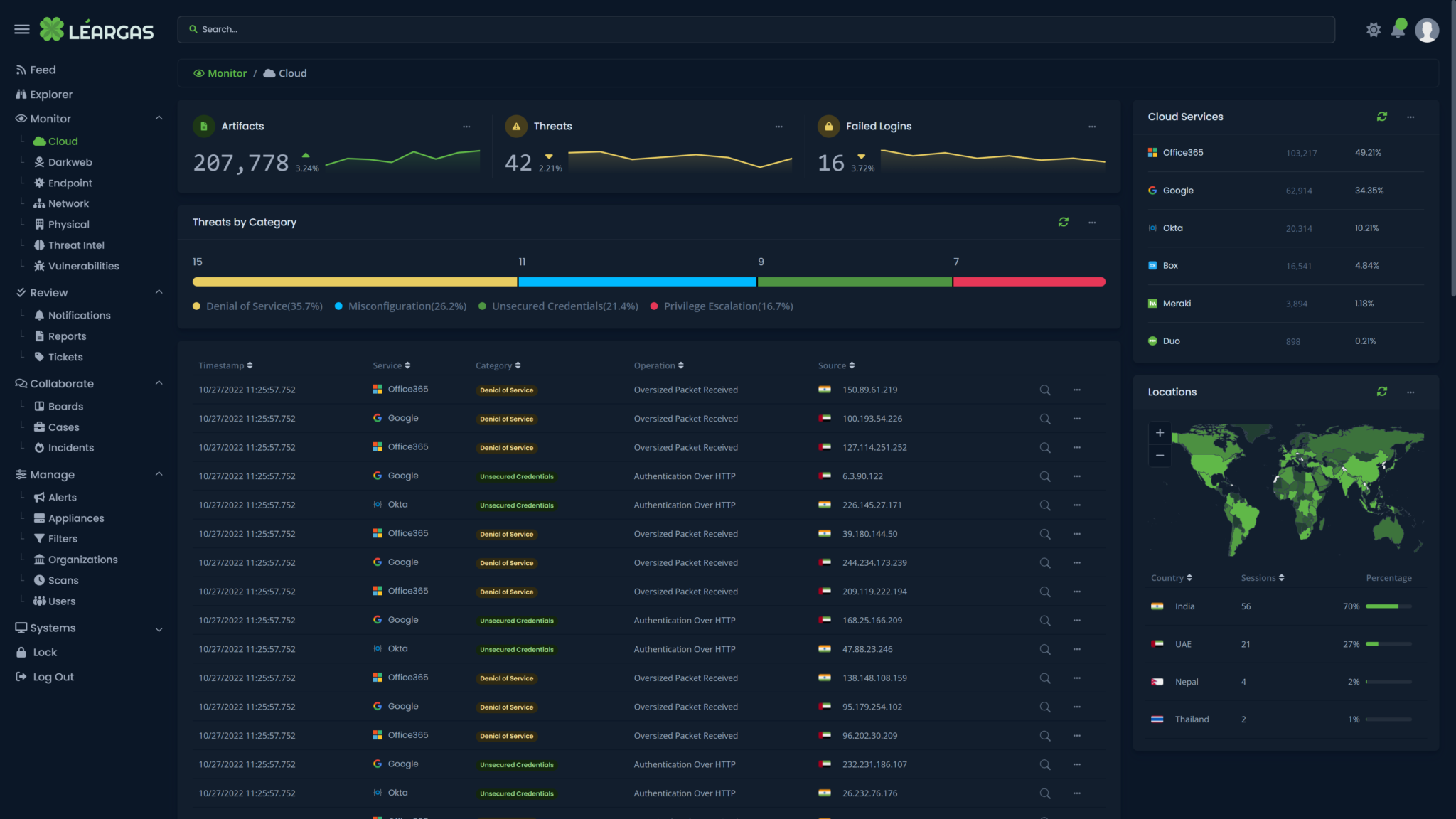This screenshot has height=819, width=1456.
Task: Click the Threat Intel icon in sidebar
Action: 39,246
